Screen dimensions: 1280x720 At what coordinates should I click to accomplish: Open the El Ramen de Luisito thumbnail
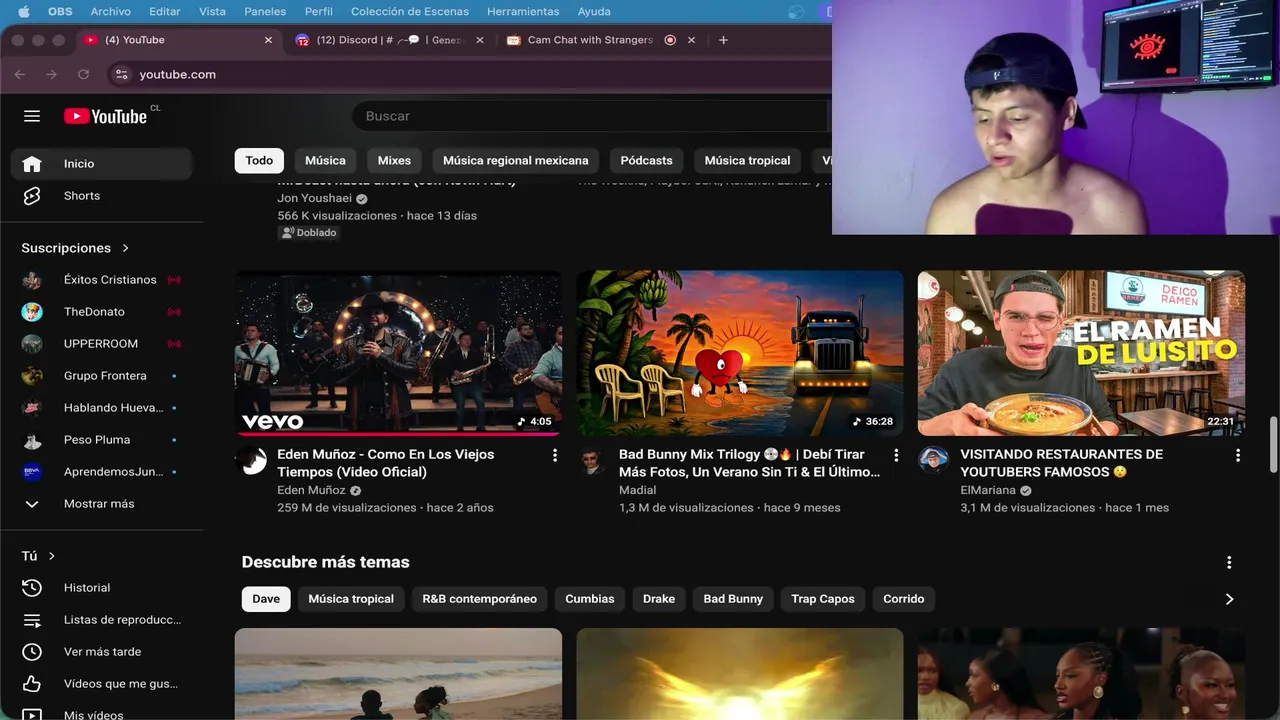point(1081,353)
